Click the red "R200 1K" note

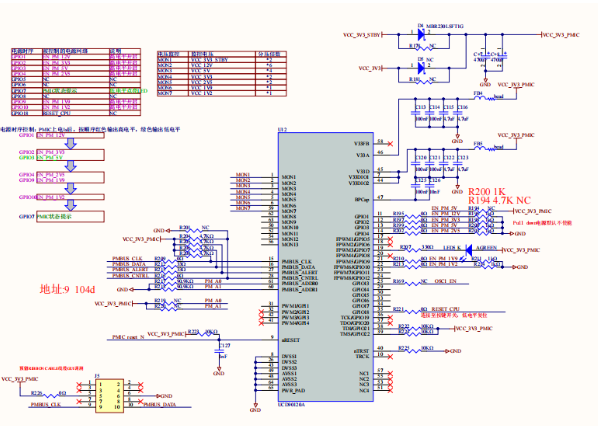point(487,191)
